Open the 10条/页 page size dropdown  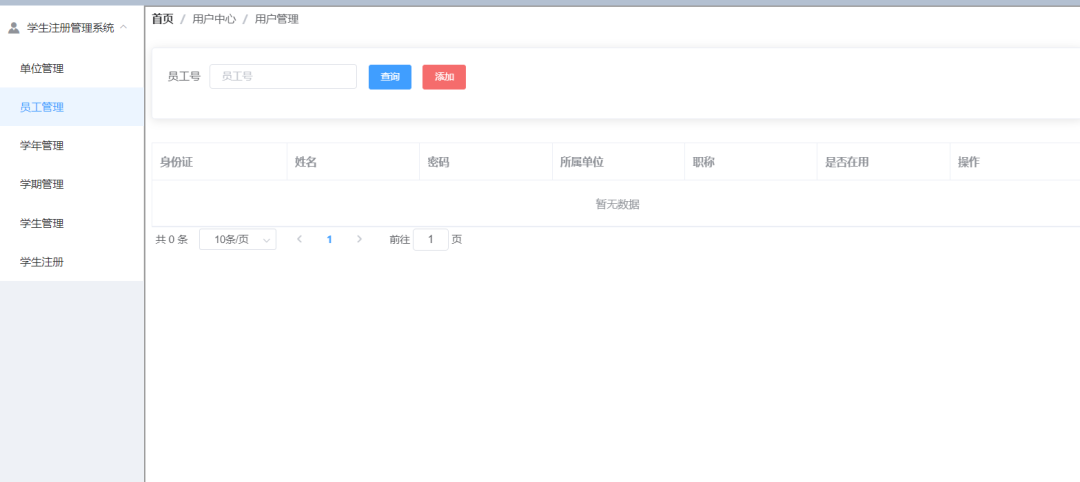point(238,240)
